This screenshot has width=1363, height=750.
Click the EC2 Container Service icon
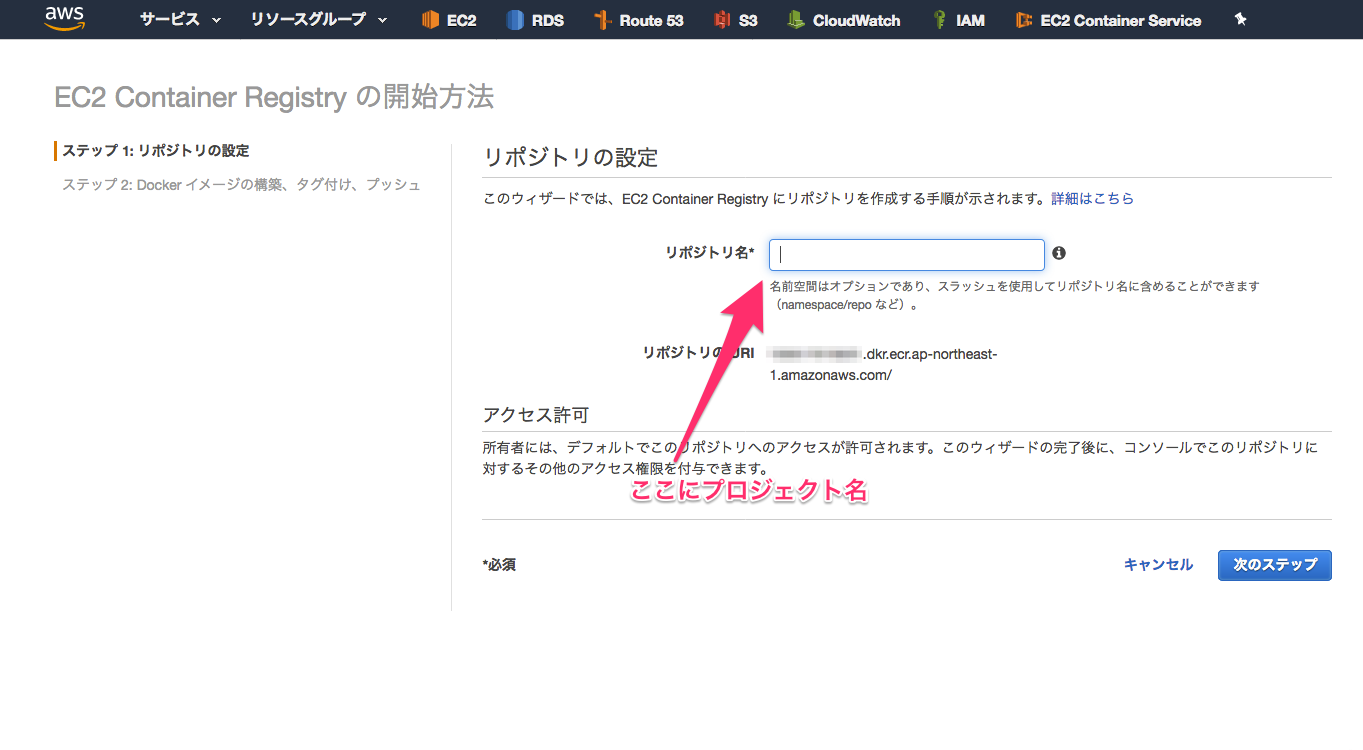click(x=1023, y=20)
